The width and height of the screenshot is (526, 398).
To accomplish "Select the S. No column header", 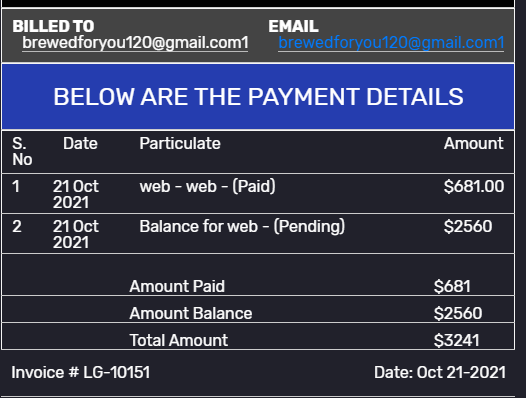I will pyautogui.click(x=22, y=151).
